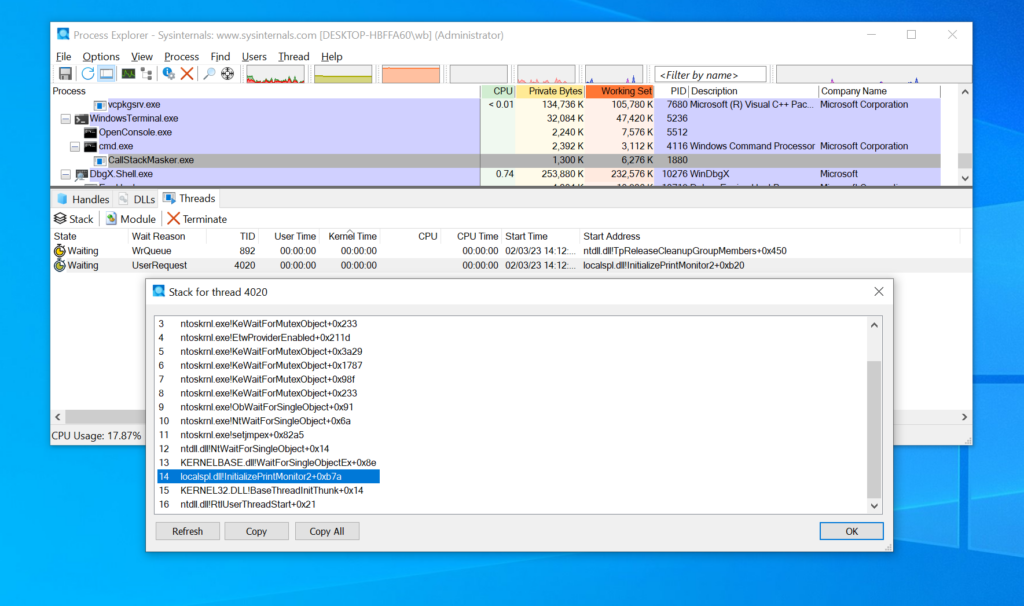
Task: Click the red X Kill Process icon
Action: click(x=187, y=74)
